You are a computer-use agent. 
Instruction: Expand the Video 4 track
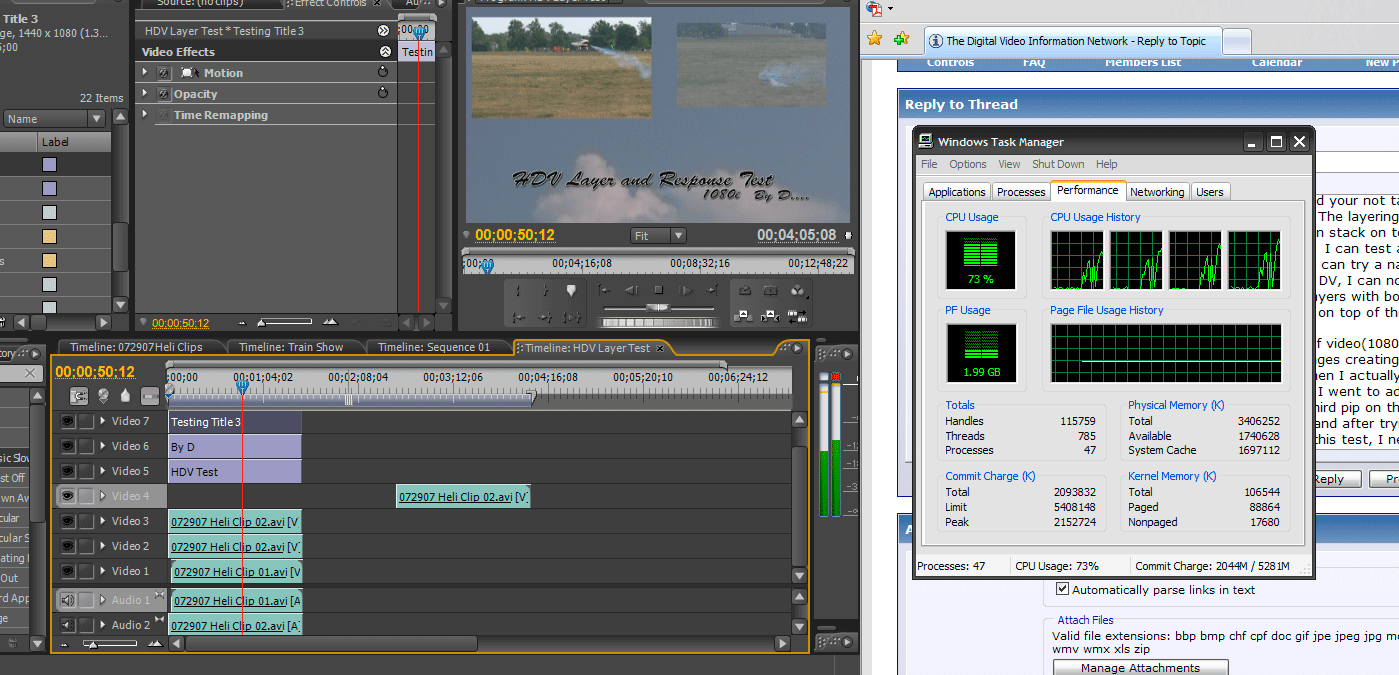[x=103, y=496]
